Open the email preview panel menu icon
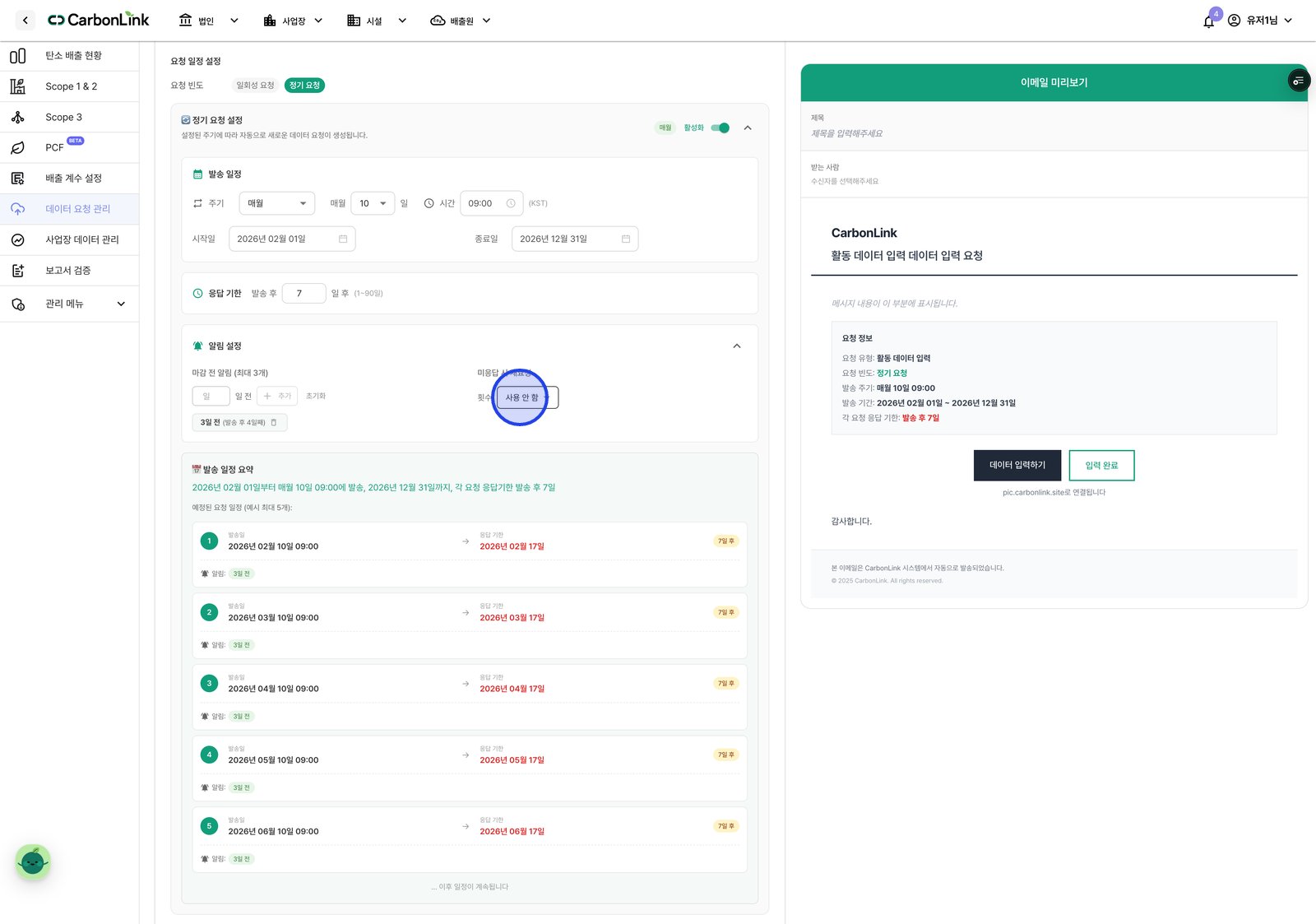Viewport: 1316px width, 924px height. [1298, 81]
